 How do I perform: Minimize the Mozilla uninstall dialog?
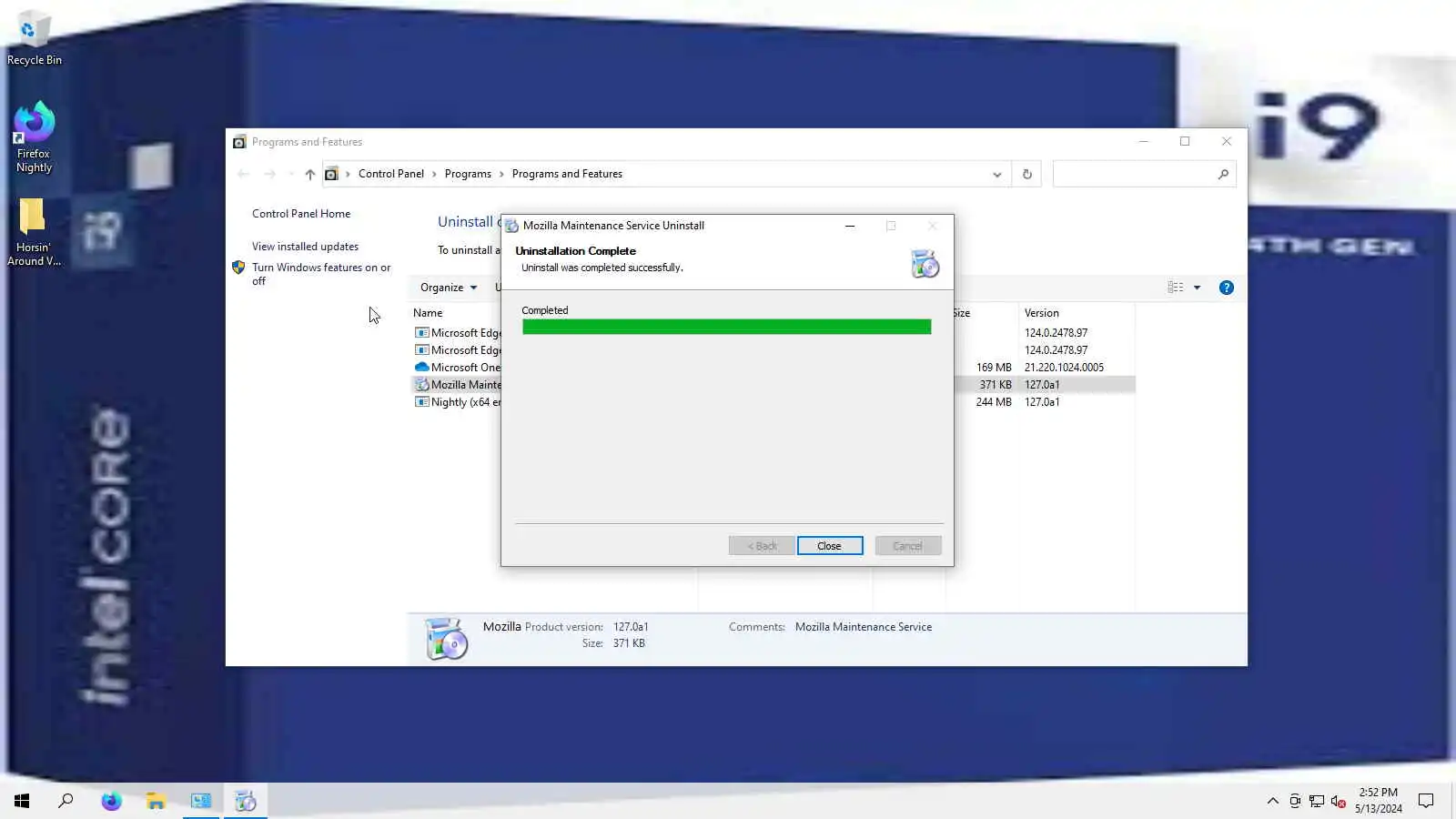click(x=850, y=226)
